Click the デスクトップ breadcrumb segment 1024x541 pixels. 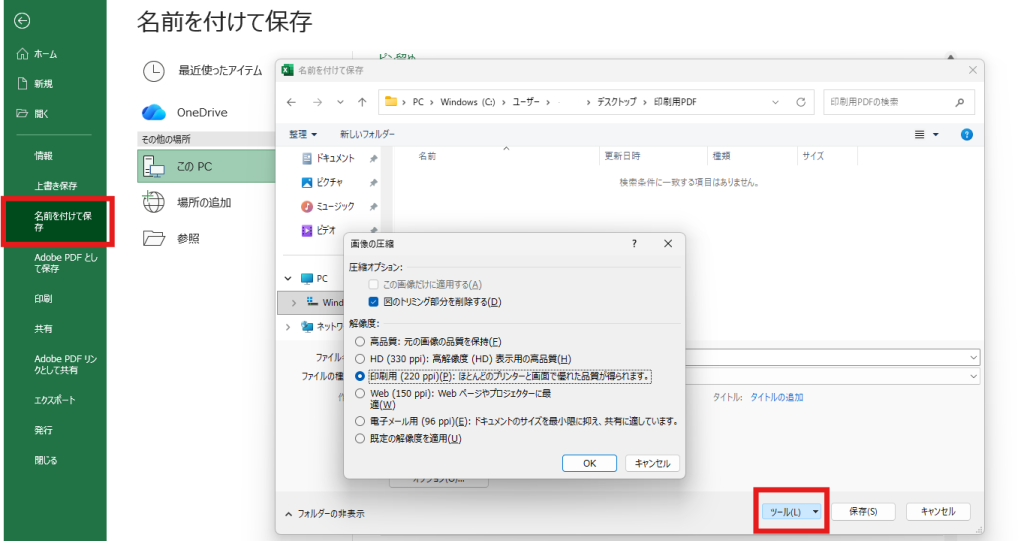[x=616, y=102]
